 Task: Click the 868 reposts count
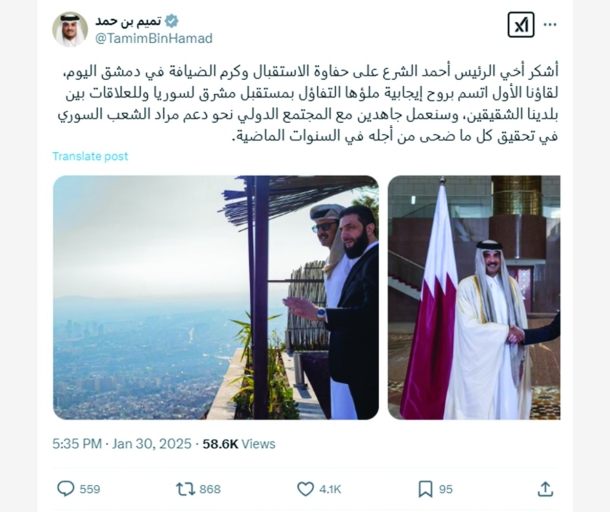pos(210,489)
